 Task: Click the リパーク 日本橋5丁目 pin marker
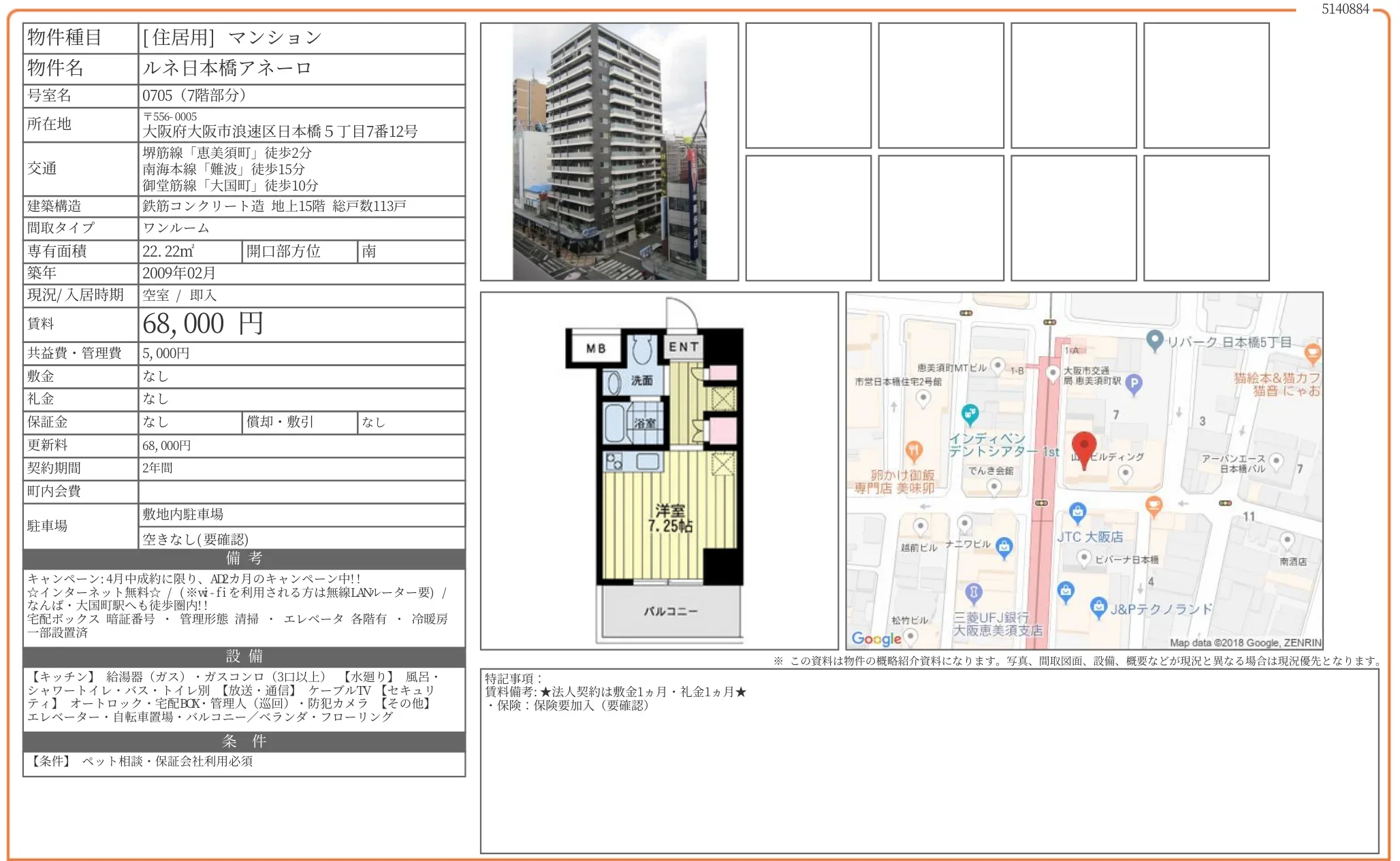click(x=1154, y=339)
